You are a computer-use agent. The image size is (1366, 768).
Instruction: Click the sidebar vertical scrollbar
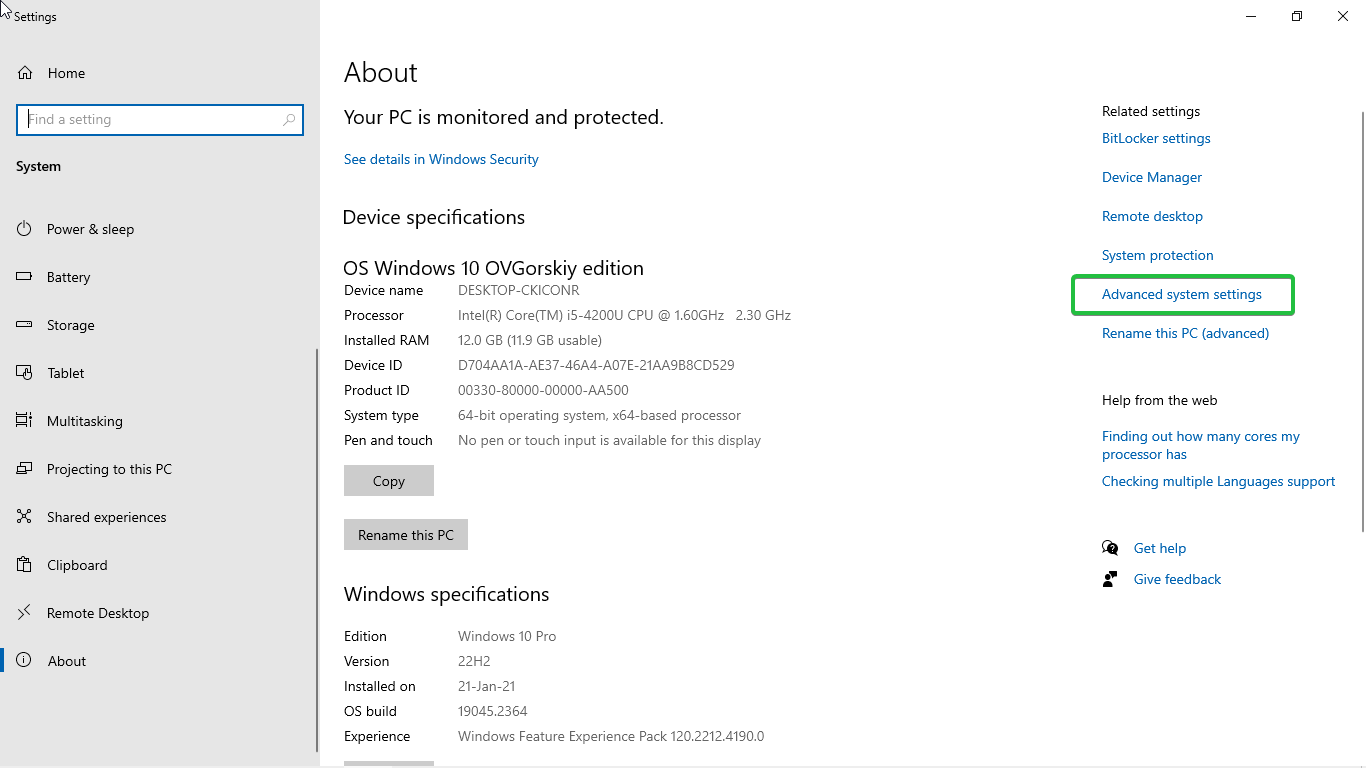[318, 548]
